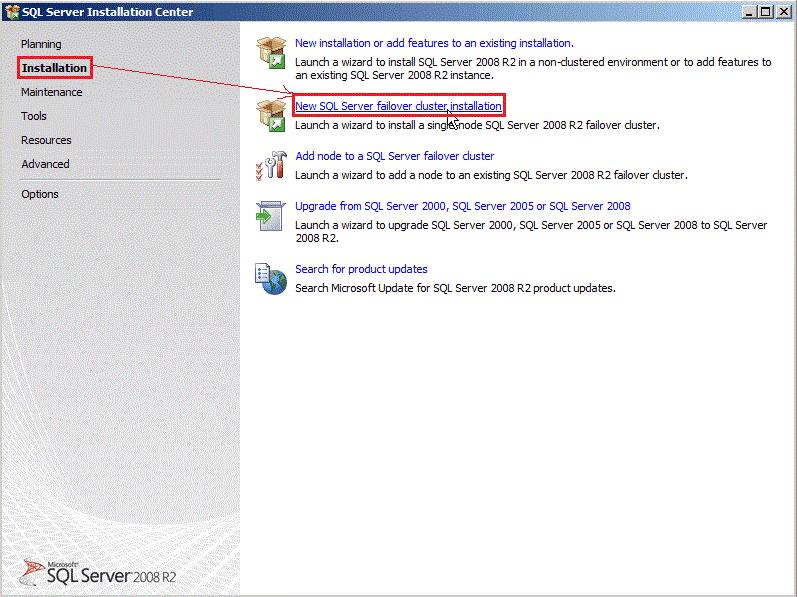The image size is (797, 597).
Task: Maximize the Installation Center window
Action: [765, 12]
